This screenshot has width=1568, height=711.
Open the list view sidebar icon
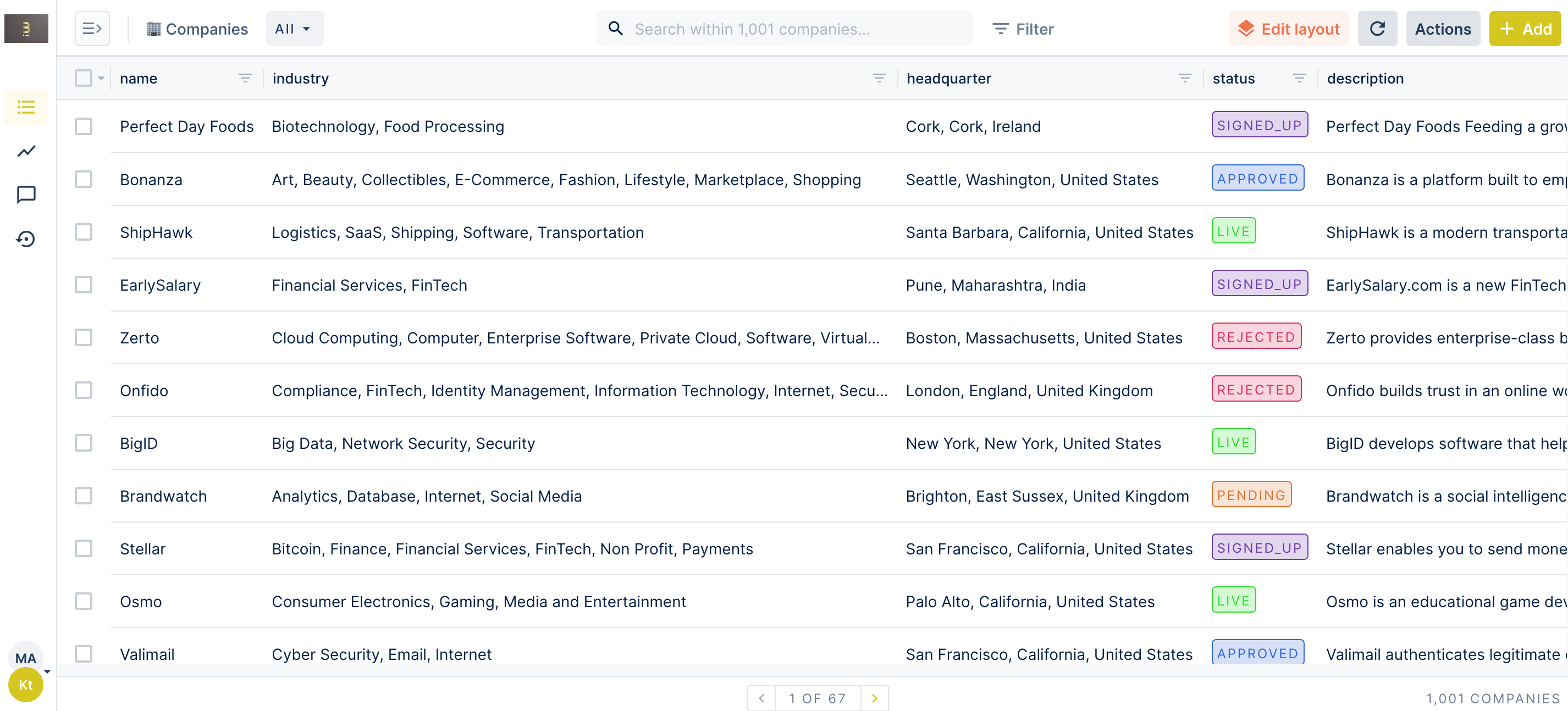tap(26, 108)
